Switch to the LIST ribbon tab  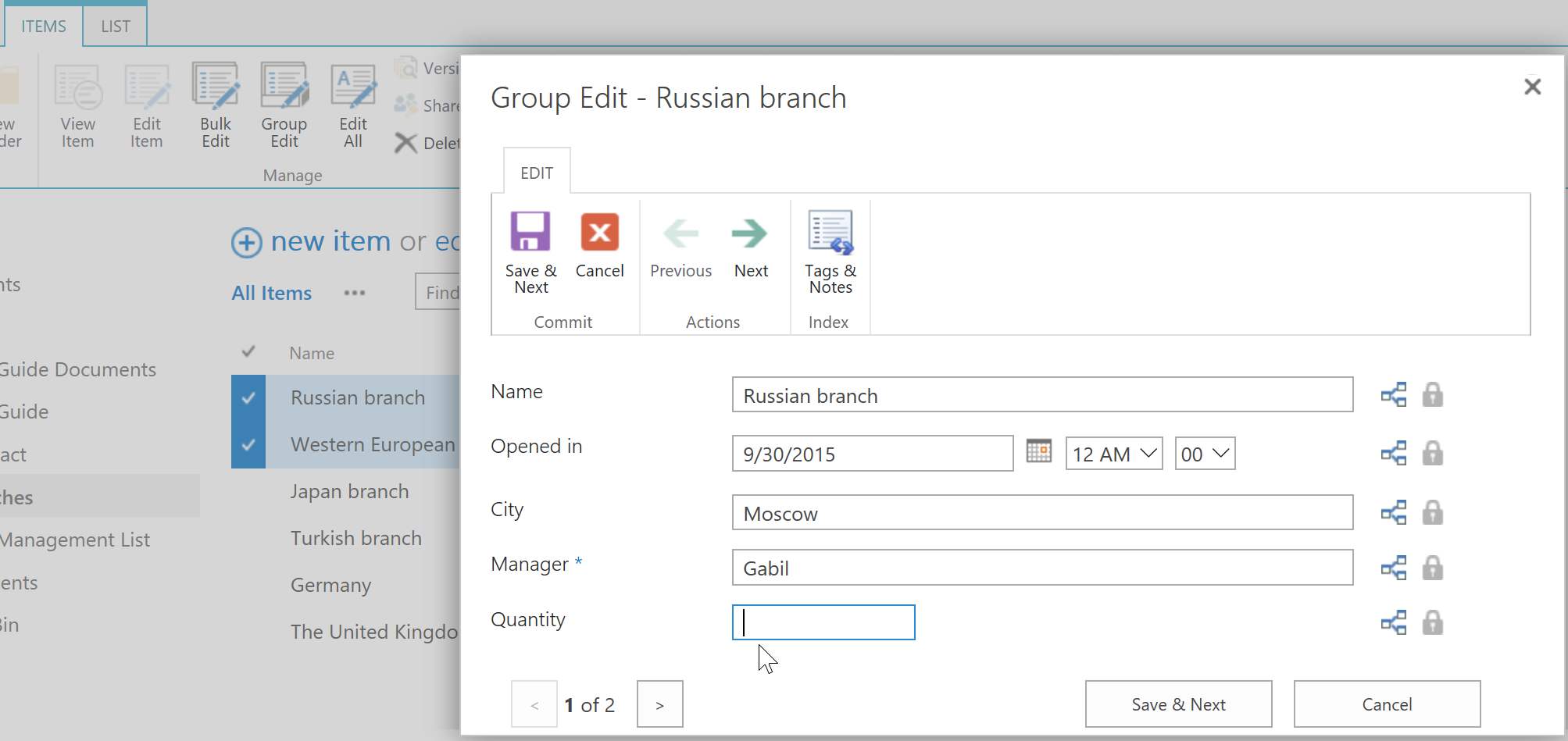tap(116, 27)
